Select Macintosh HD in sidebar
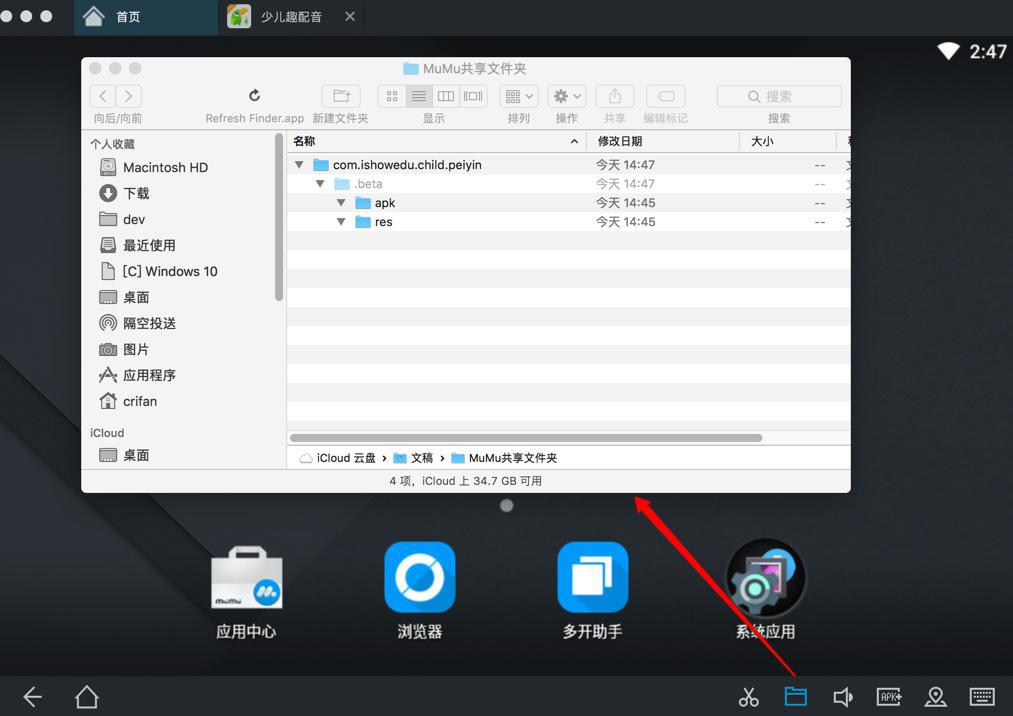 [165, 167]
